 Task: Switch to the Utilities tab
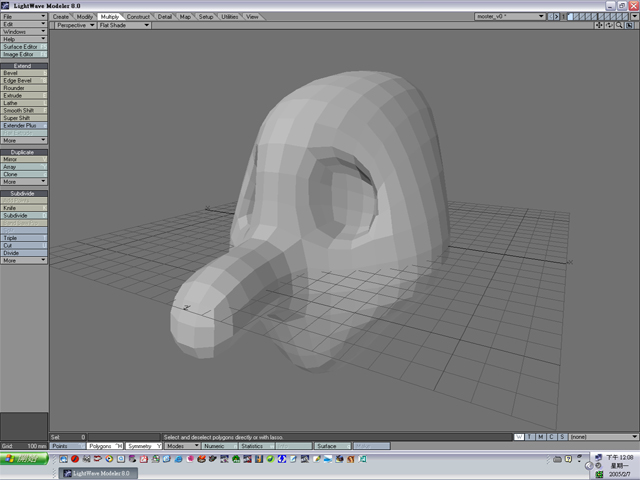(230, 17)
